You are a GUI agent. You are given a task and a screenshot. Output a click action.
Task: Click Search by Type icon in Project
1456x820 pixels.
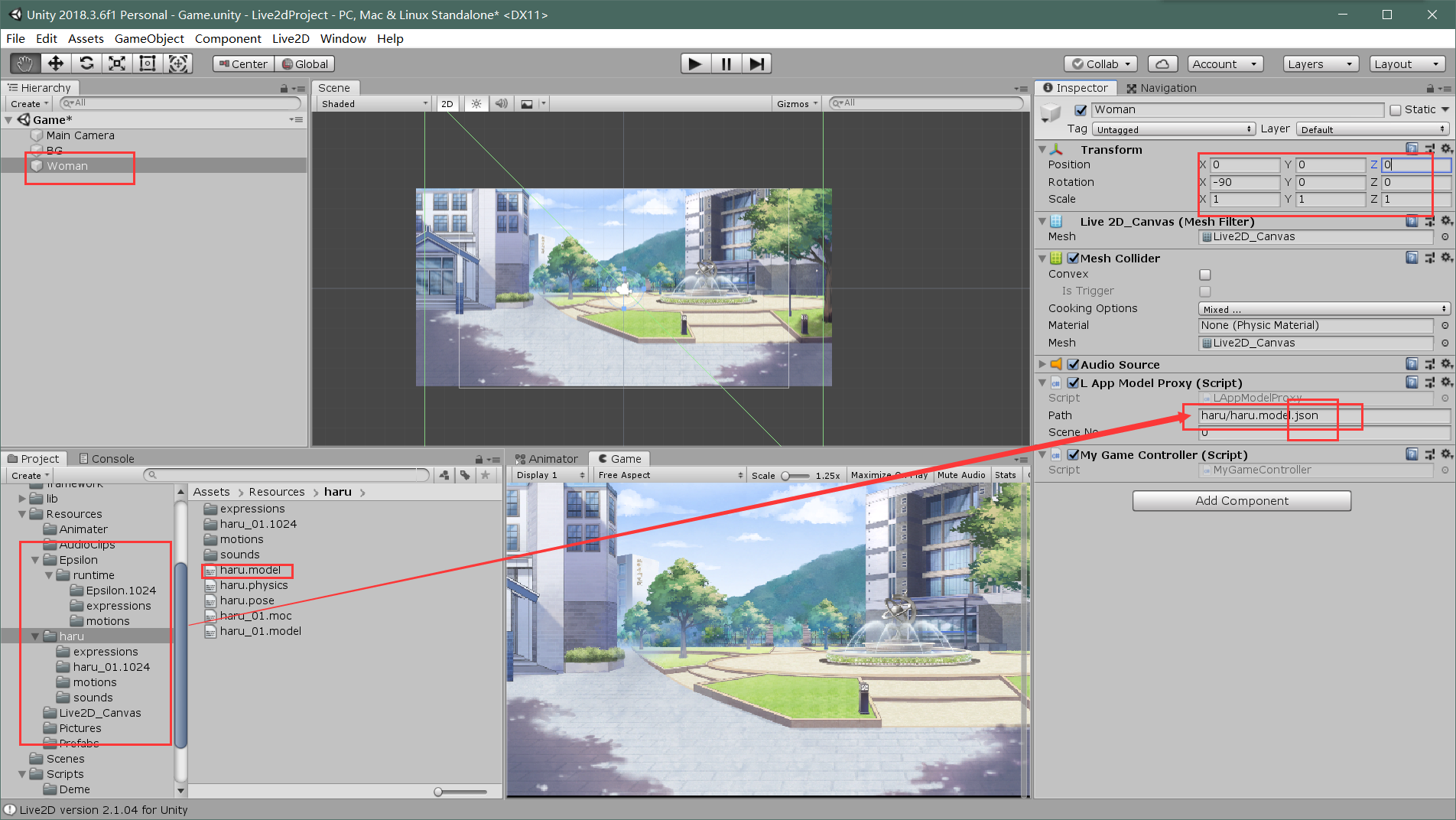pos(444,475)
